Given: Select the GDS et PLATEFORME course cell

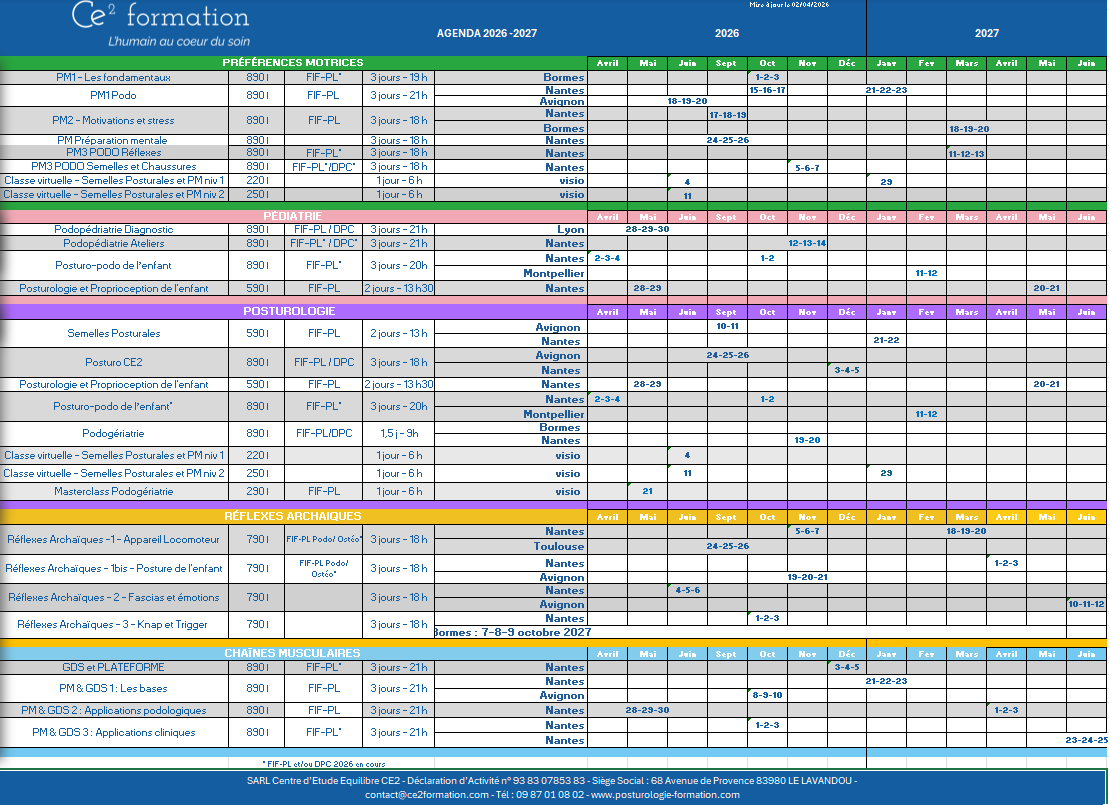Looking at the screenshot, I should click(x=113, y=667).
